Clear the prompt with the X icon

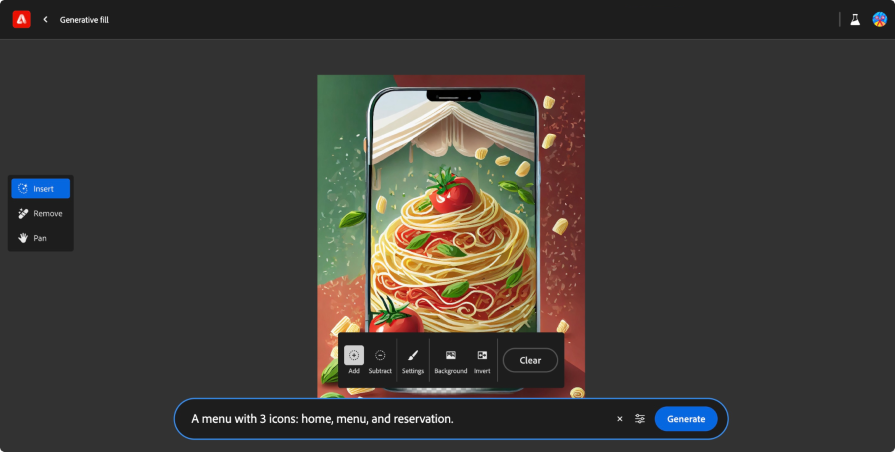click(x=619, y=419)
